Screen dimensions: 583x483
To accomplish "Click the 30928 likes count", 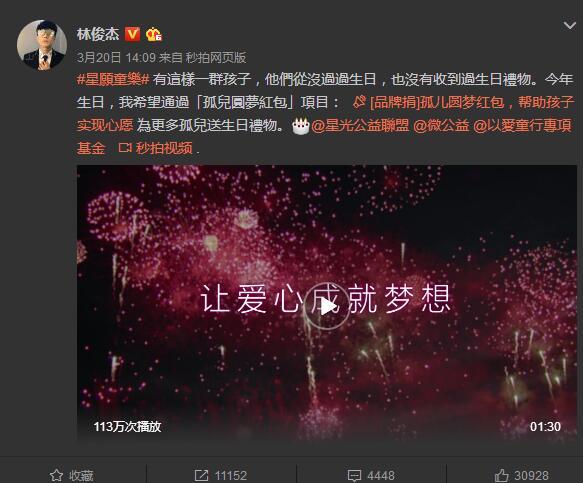I will point(531,476).
